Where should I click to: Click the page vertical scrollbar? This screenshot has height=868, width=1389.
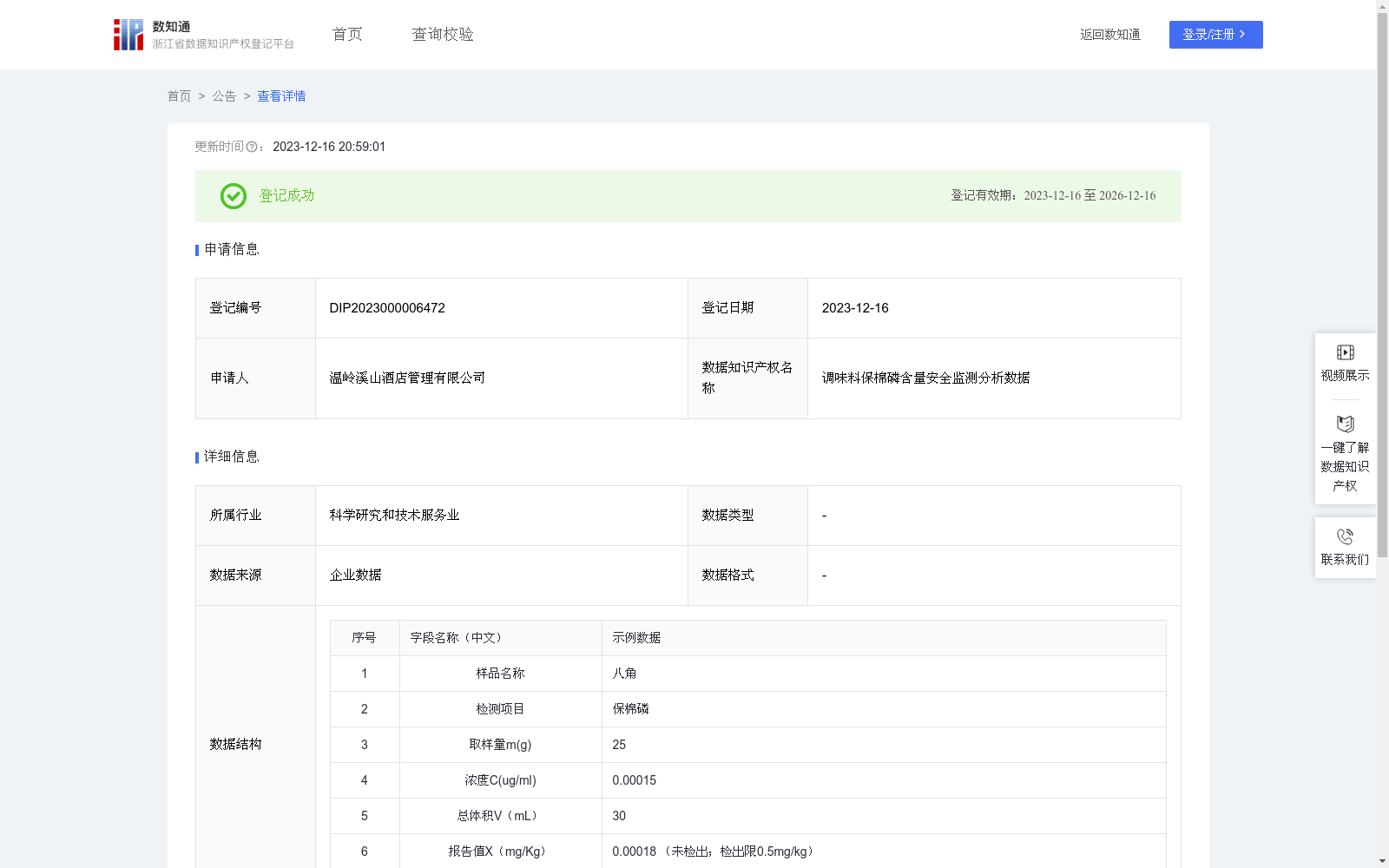click(x=1382, y=285)
